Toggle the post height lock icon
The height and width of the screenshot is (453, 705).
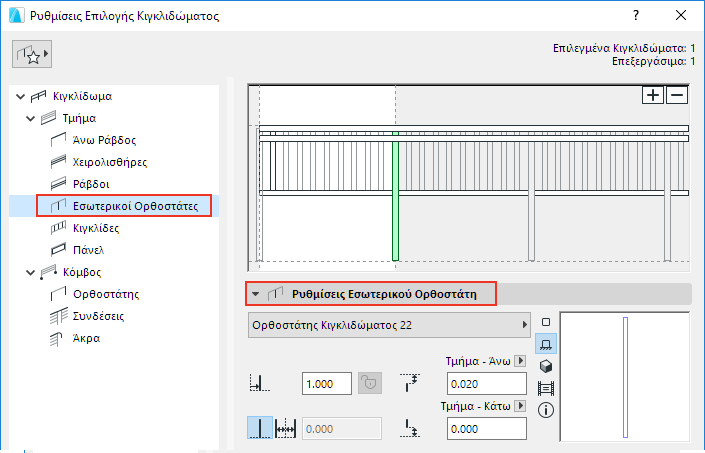click(370, 383)
